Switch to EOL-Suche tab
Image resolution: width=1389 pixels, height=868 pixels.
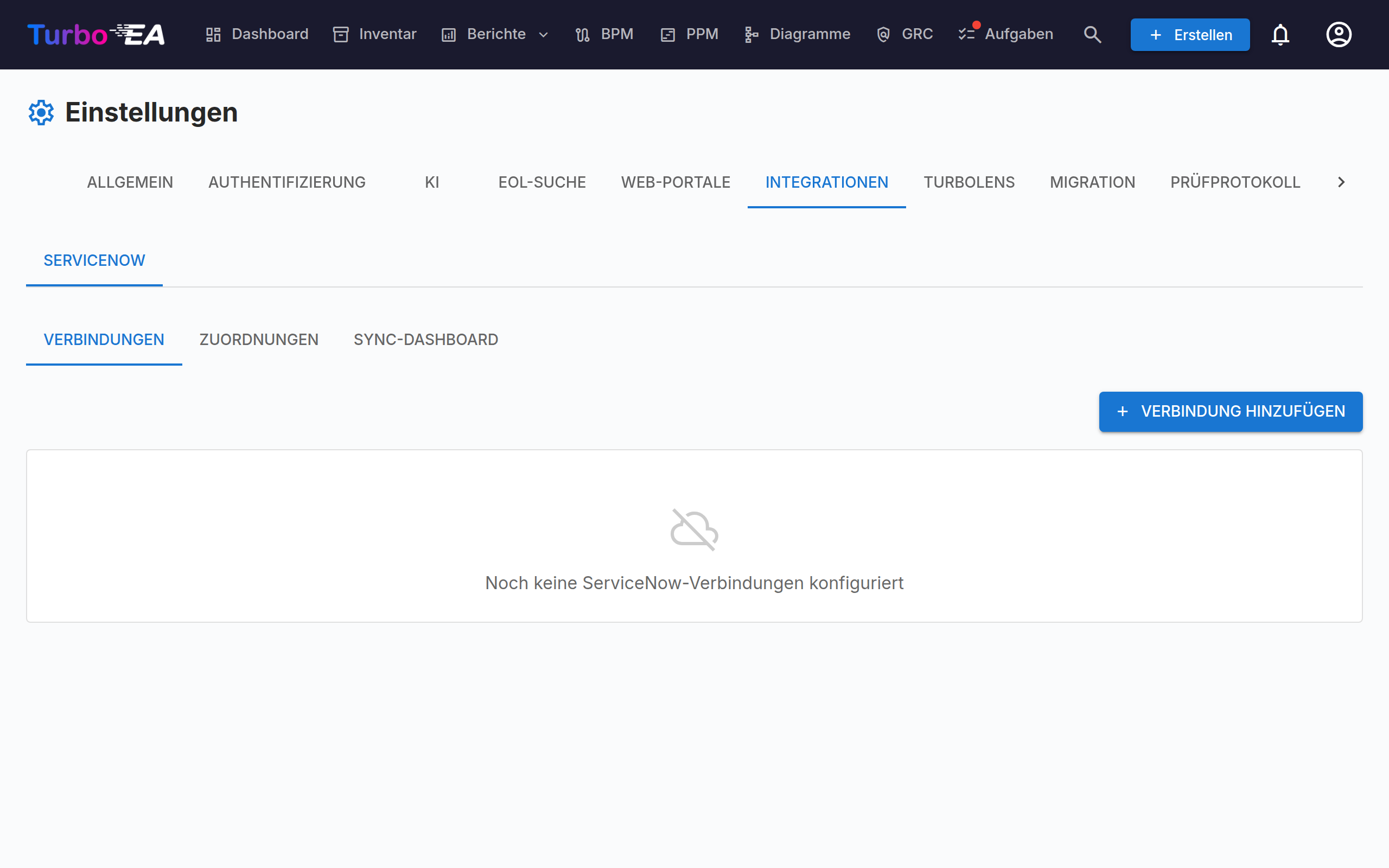click(542, 183)
